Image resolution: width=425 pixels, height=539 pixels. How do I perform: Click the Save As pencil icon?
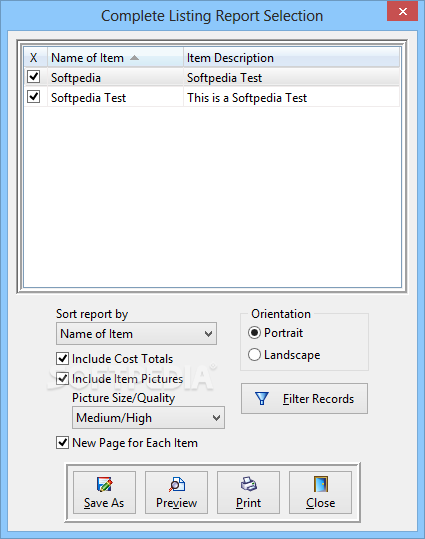click(x=104, y=484)
